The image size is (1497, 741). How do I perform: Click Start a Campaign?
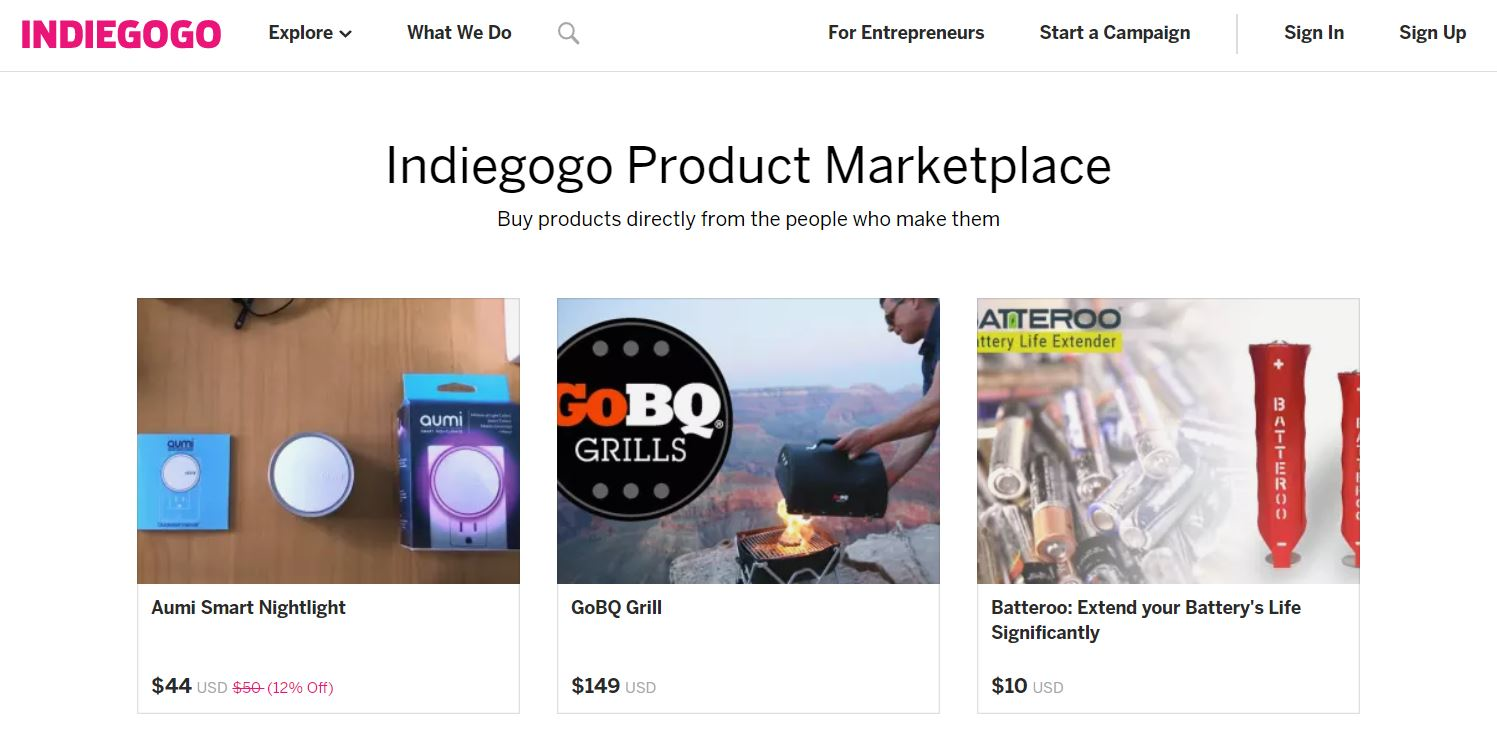coord(1114,32)
